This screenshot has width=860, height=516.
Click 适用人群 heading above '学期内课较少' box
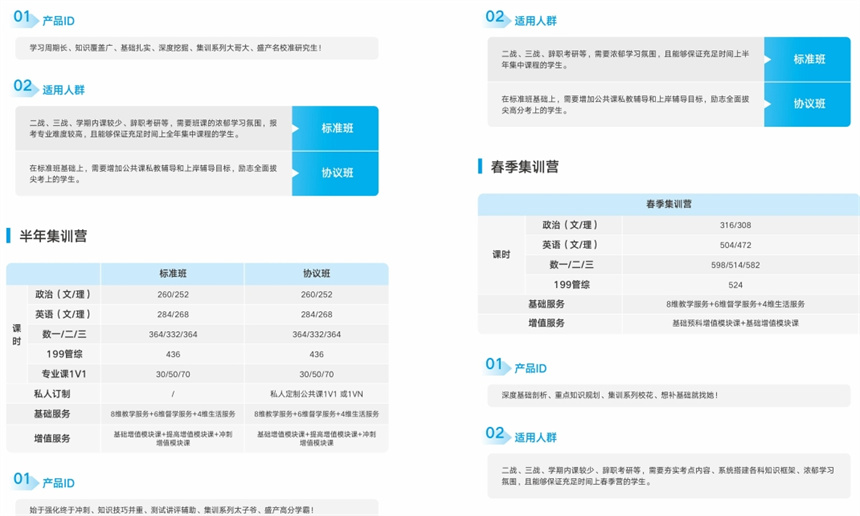point(64,90)
